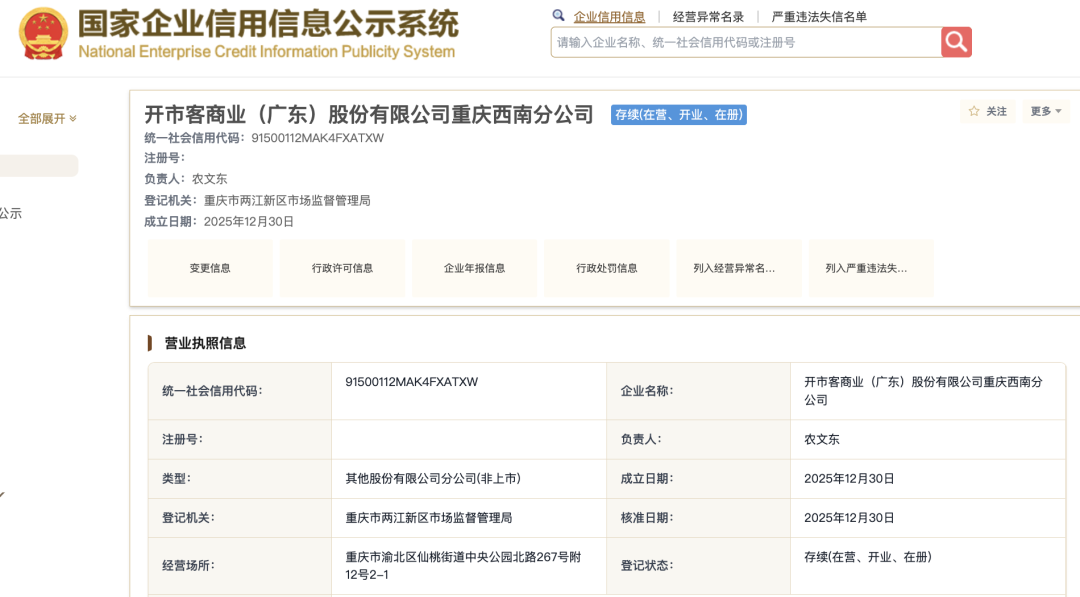The height and width of the screenshot is (597, 1080).
Task: Click the 关注 follow button
Action: coord(988,112)
